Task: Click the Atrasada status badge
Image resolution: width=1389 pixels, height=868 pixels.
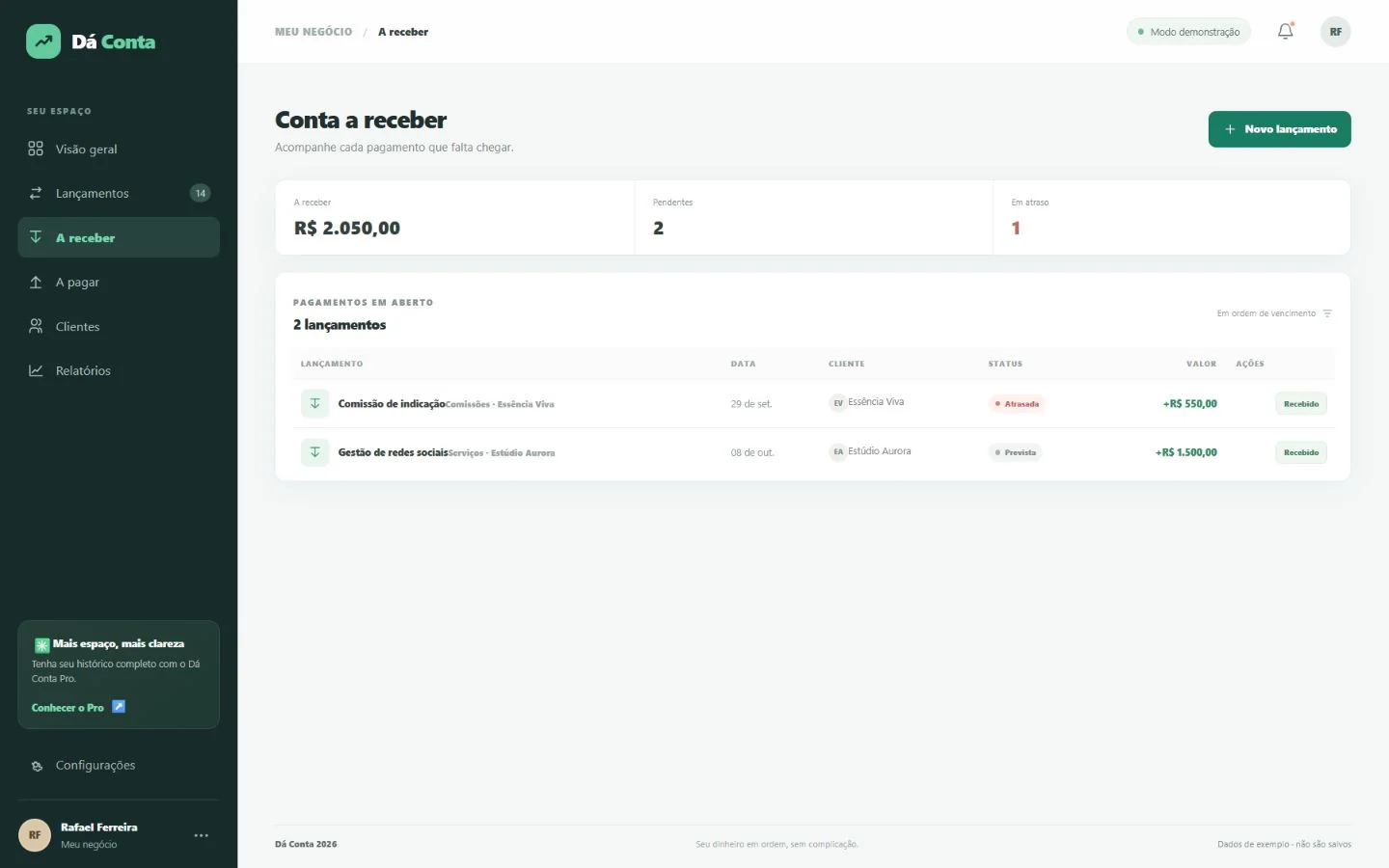Action: click(1017, 404)
